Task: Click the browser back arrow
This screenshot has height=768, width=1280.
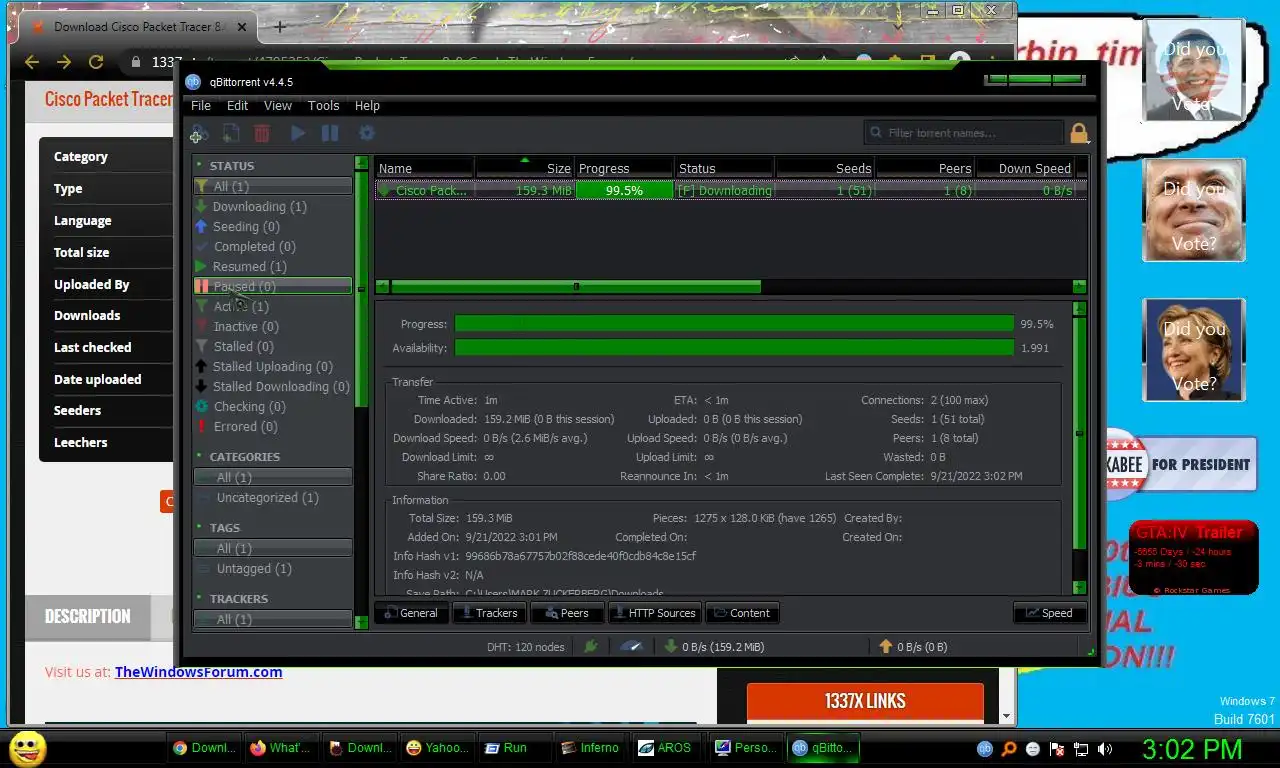Action: tap(32, 62)
